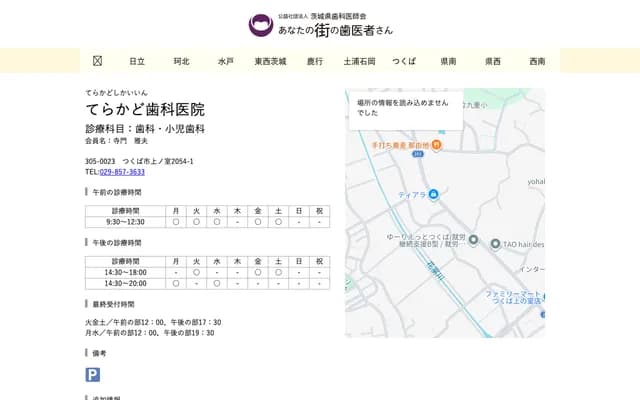Open the 県西 region tab
This screenshot has width=640, height=400.
tap(493, 61)
